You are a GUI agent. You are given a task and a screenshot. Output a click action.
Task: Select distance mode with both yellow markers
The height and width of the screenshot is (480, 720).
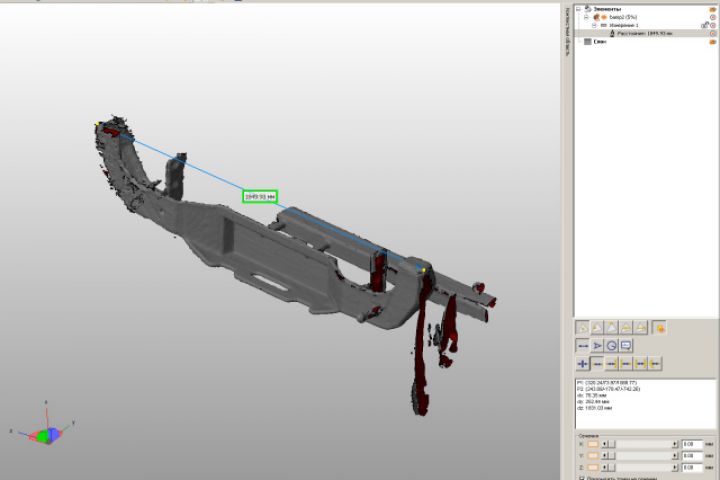(640, 364)
